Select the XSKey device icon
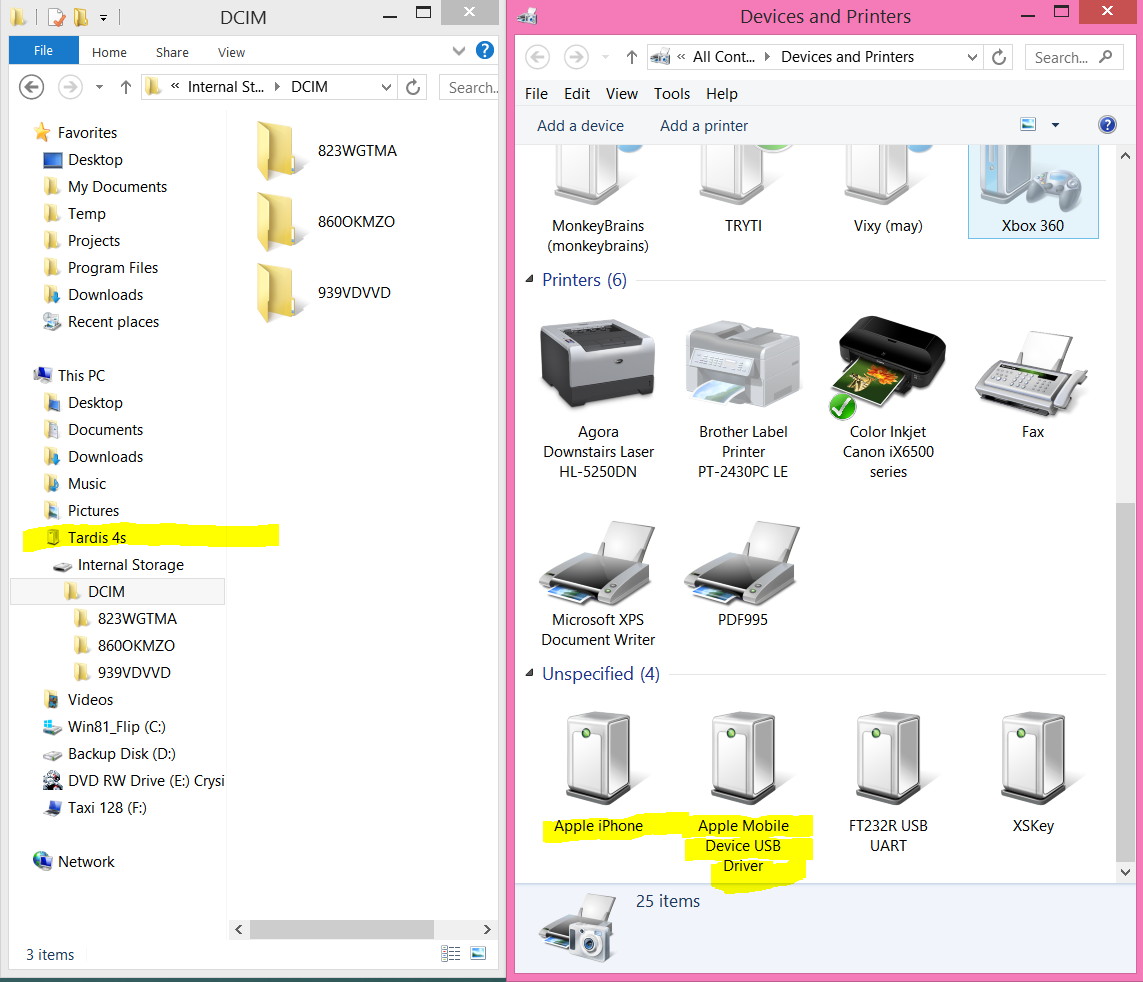 (x=1033, y=758)
